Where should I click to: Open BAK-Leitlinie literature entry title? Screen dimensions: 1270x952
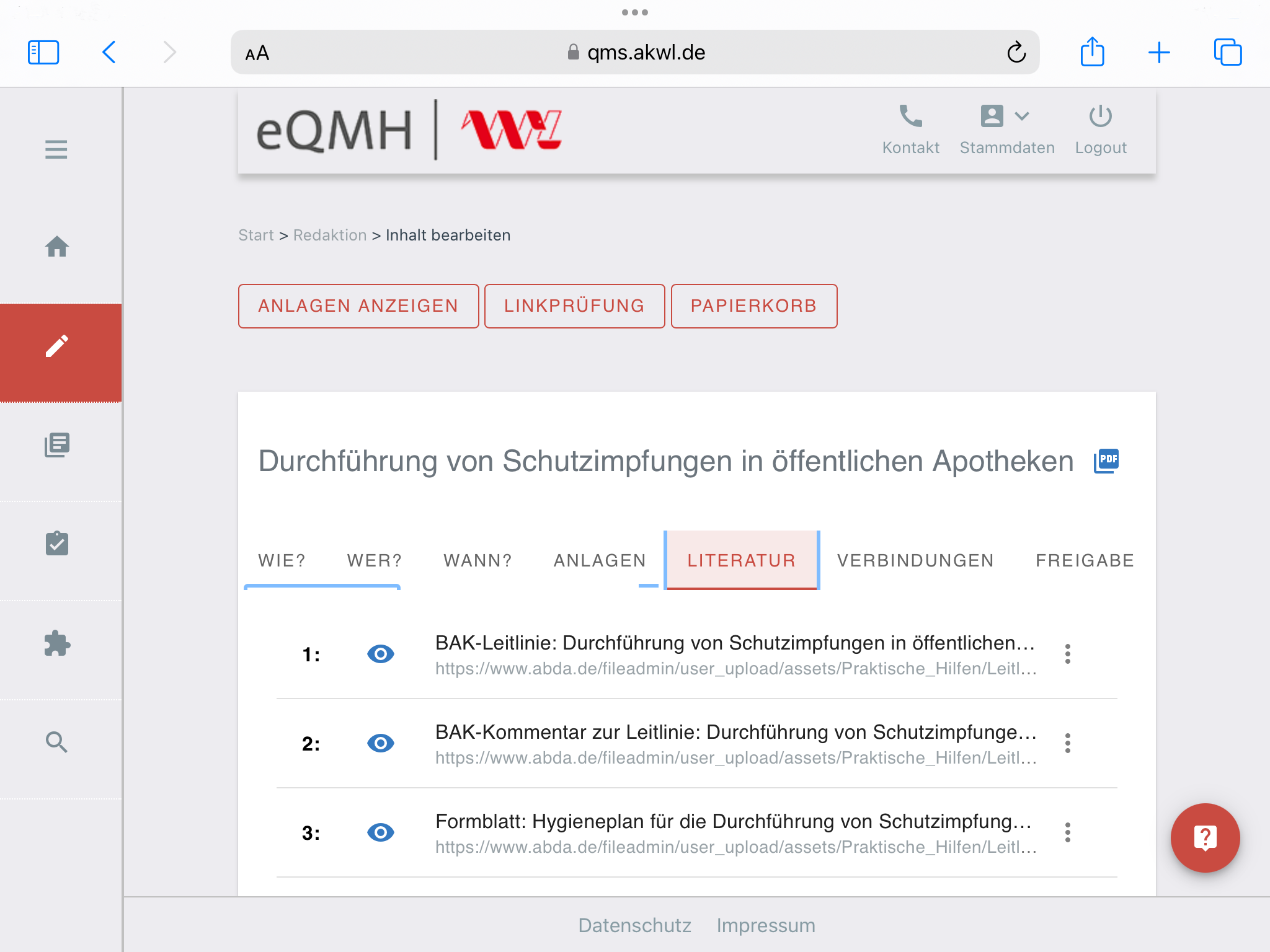coord(735,643)
